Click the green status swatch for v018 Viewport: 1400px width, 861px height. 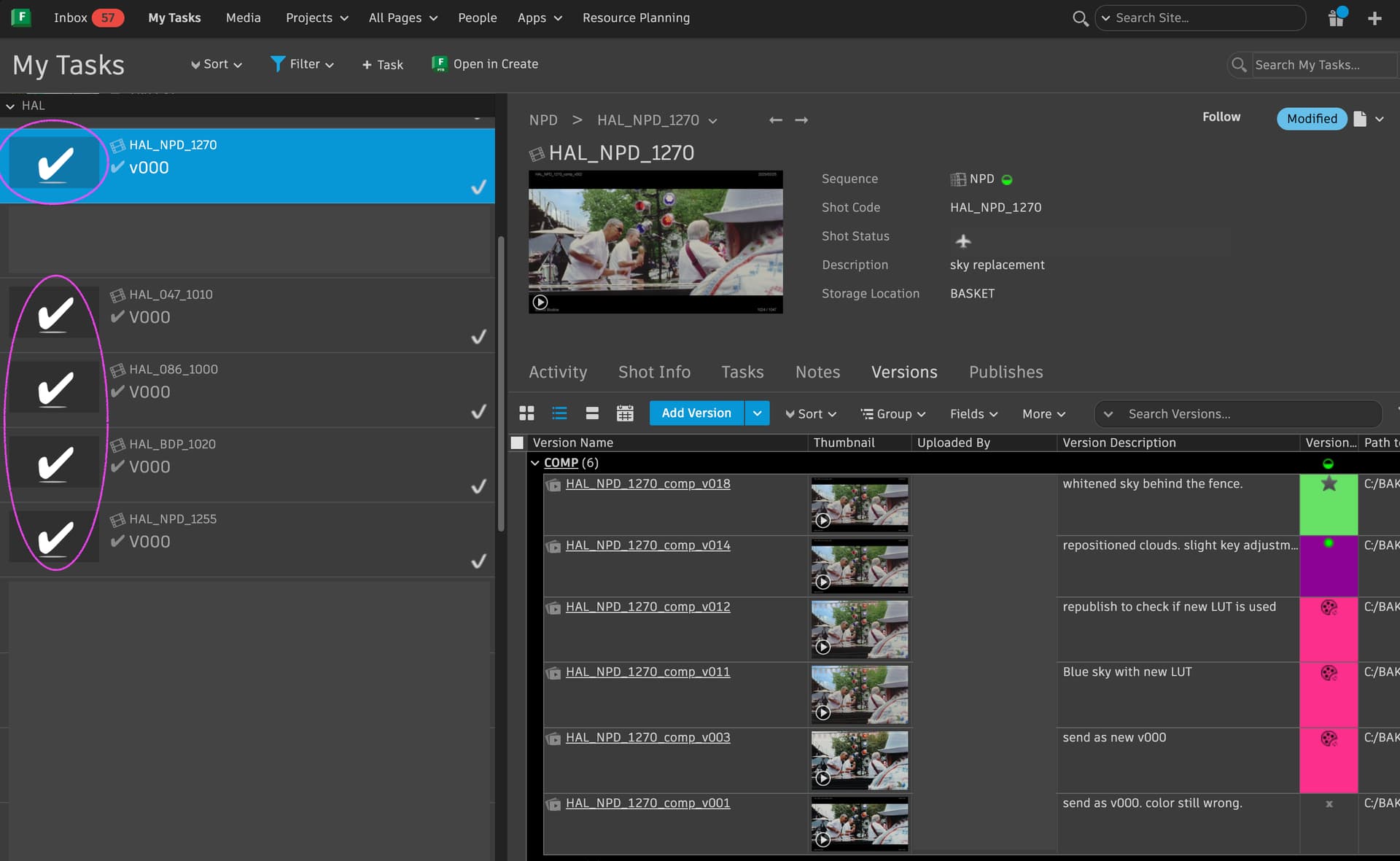tap(1328, 504)
